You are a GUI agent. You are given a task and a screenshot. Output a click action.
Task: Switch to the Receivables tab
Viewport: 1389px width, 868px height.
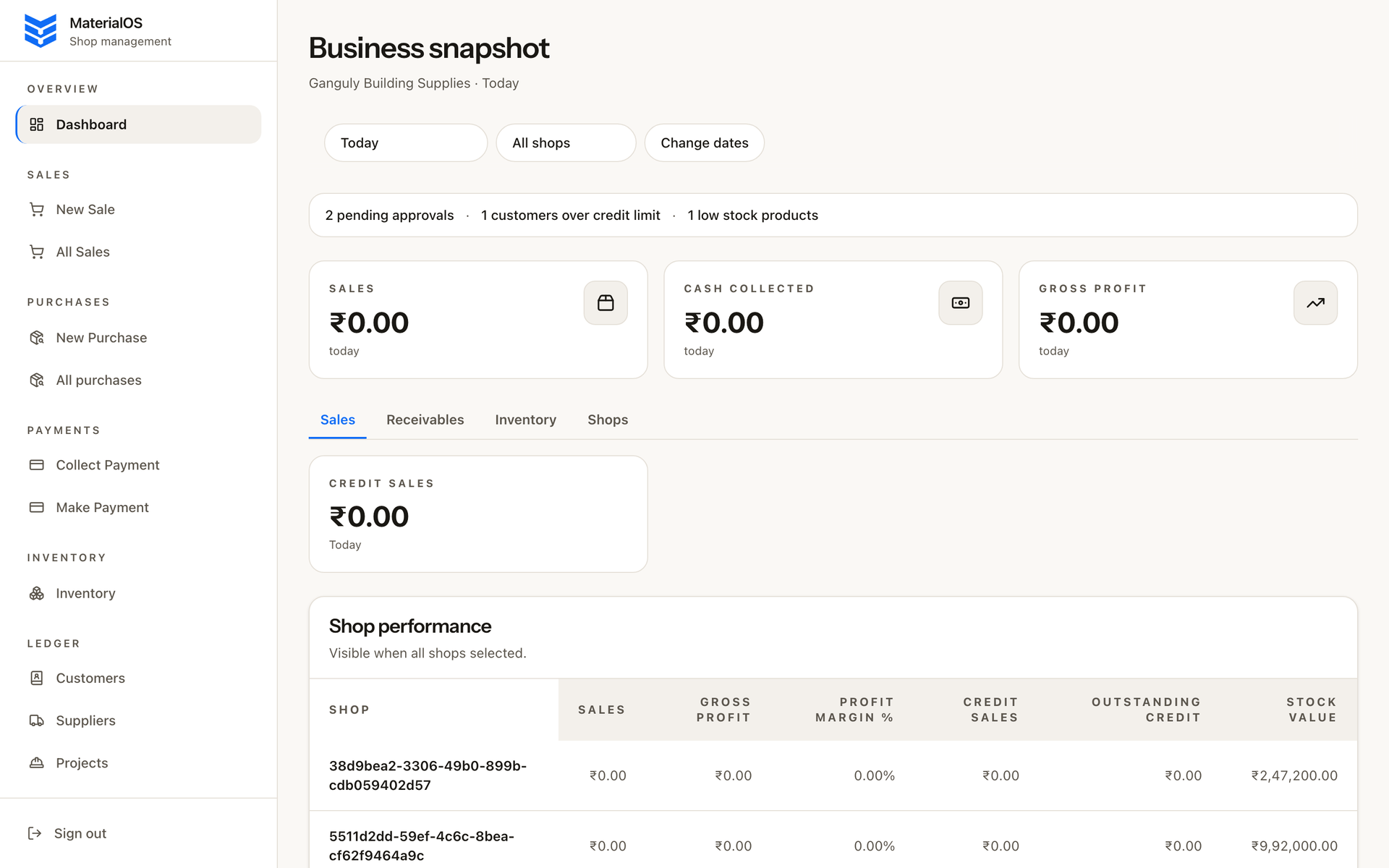click(425, 420)
